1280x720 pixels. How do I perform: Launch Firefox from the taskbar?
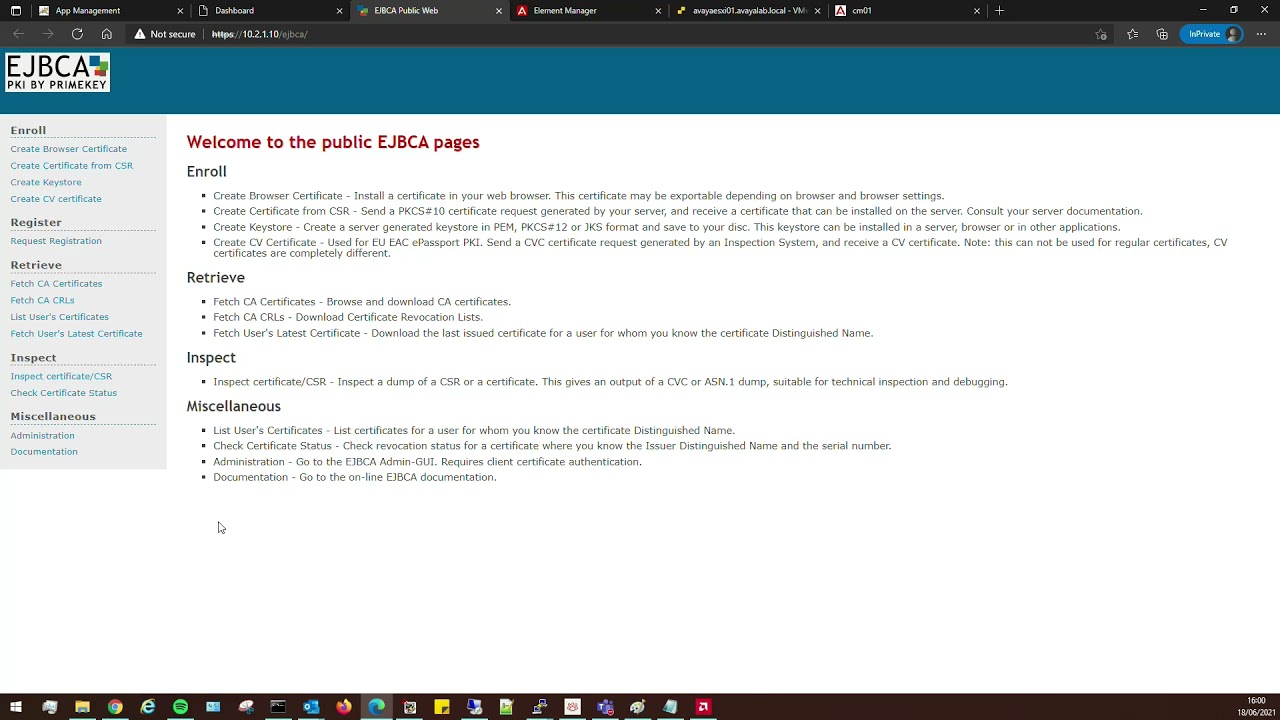point(344,707)
